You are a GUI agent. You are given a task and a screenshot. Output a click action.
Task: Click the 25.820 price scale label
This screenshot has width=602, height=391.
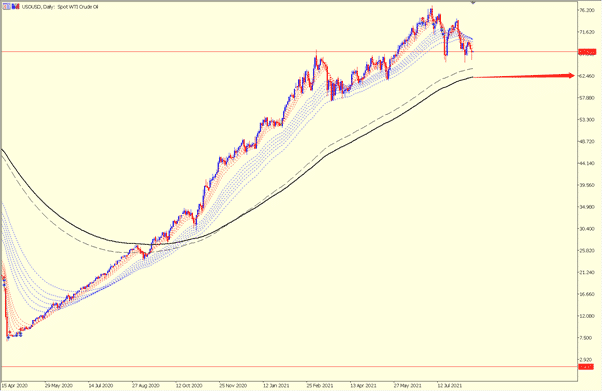pos(587,251)
